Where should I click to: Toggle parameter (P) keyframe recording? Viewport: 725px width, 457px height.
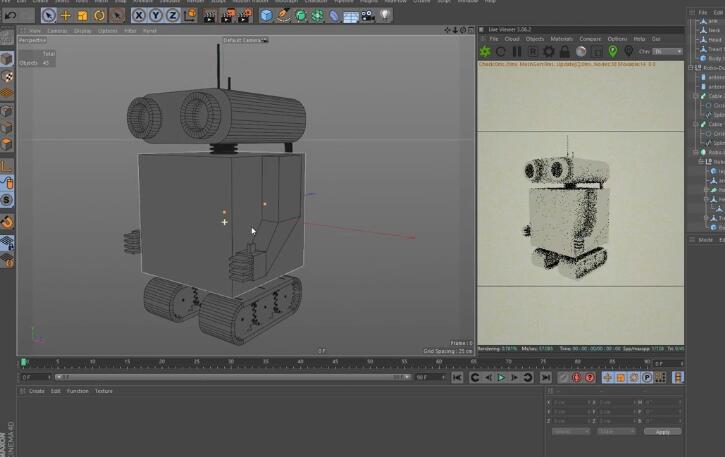(647, 377)
